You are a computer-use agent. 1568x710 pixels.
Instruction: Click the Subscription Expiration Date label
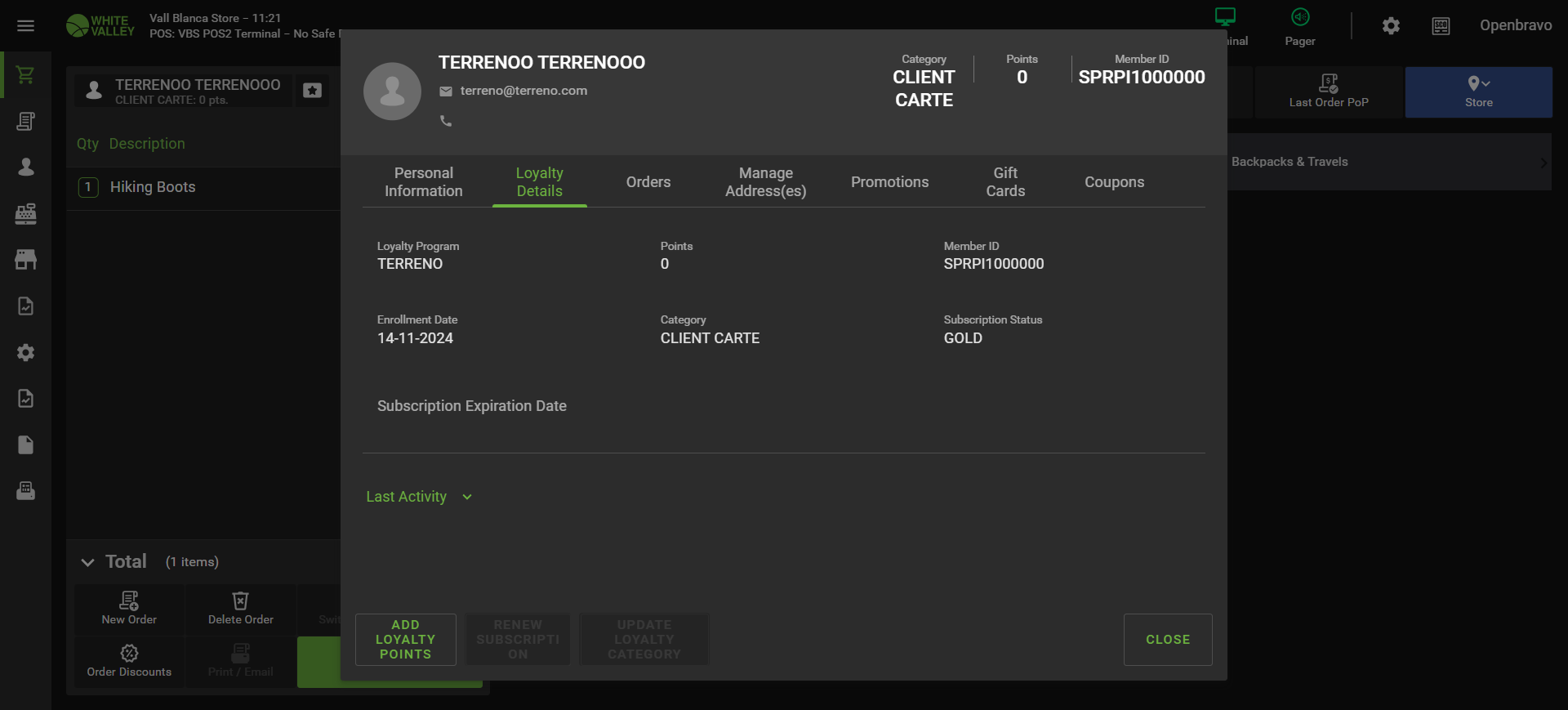tap(472, 406)
